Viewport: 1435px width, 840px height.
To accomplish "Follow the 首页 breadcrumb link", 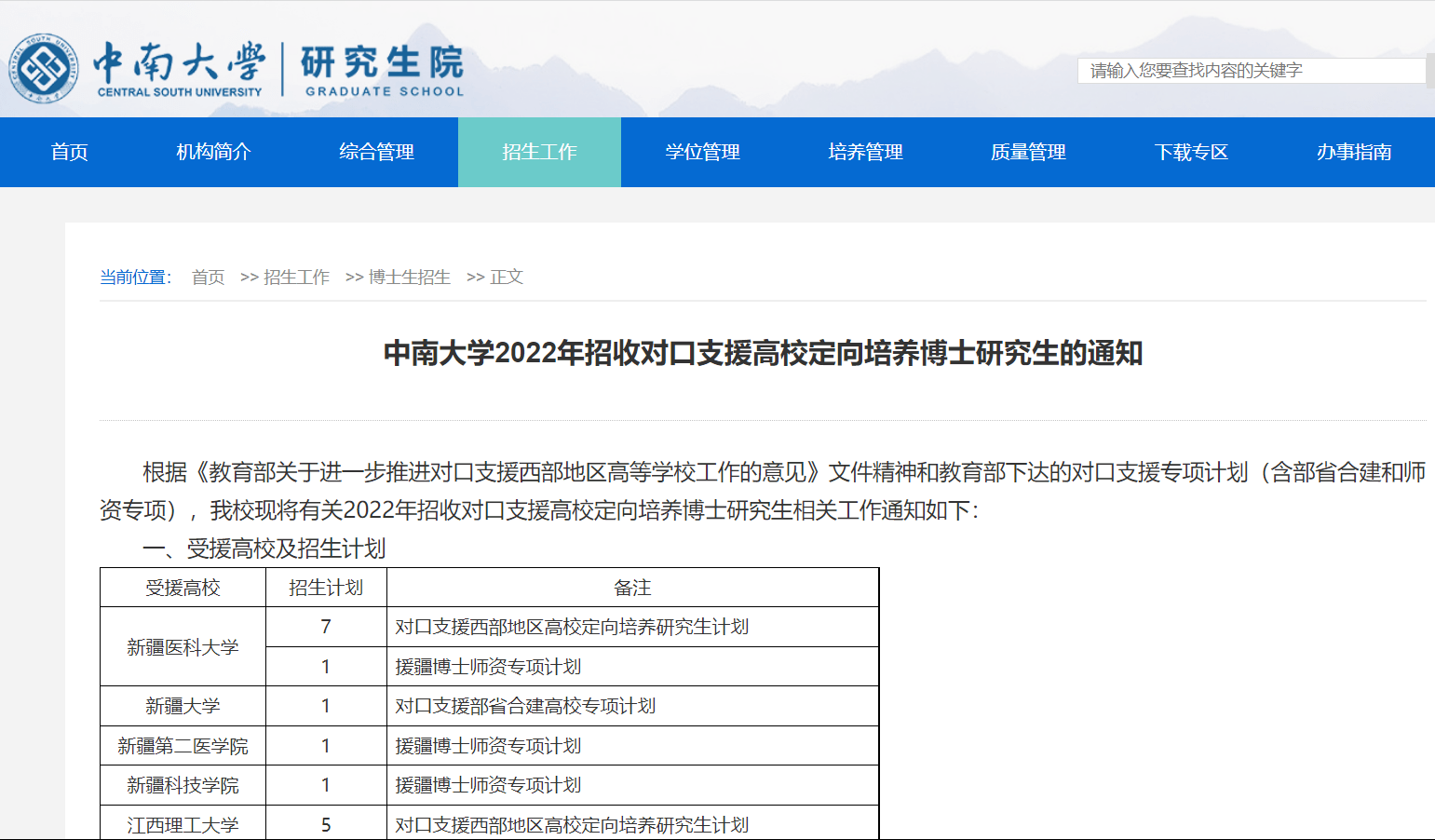I will coord(208,277).
